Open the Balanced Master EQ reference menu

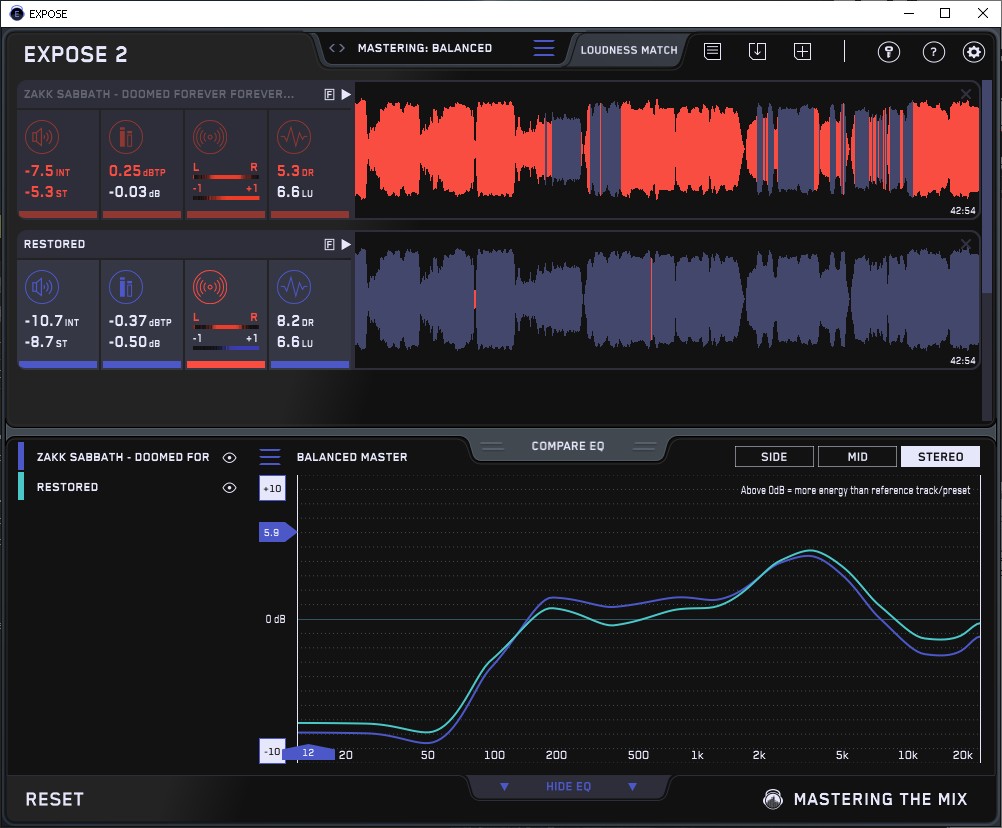[x=270, y=457]
